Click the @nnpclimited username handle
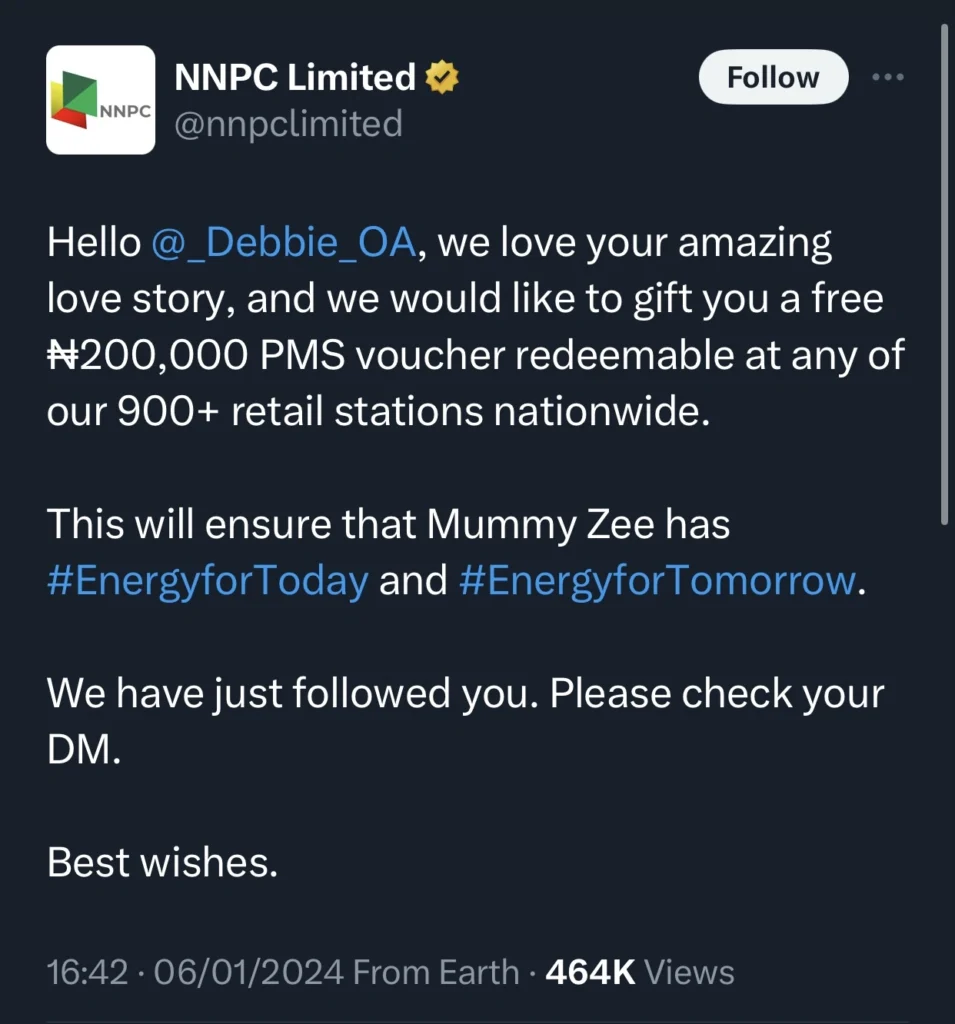This screenshot has height=1024, width=955. (x=289, y=124)
